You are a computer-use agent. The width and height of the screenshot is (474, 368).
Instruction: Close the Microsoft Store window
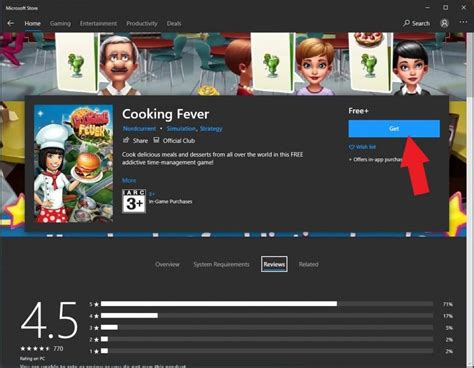[x=464, y=7]
